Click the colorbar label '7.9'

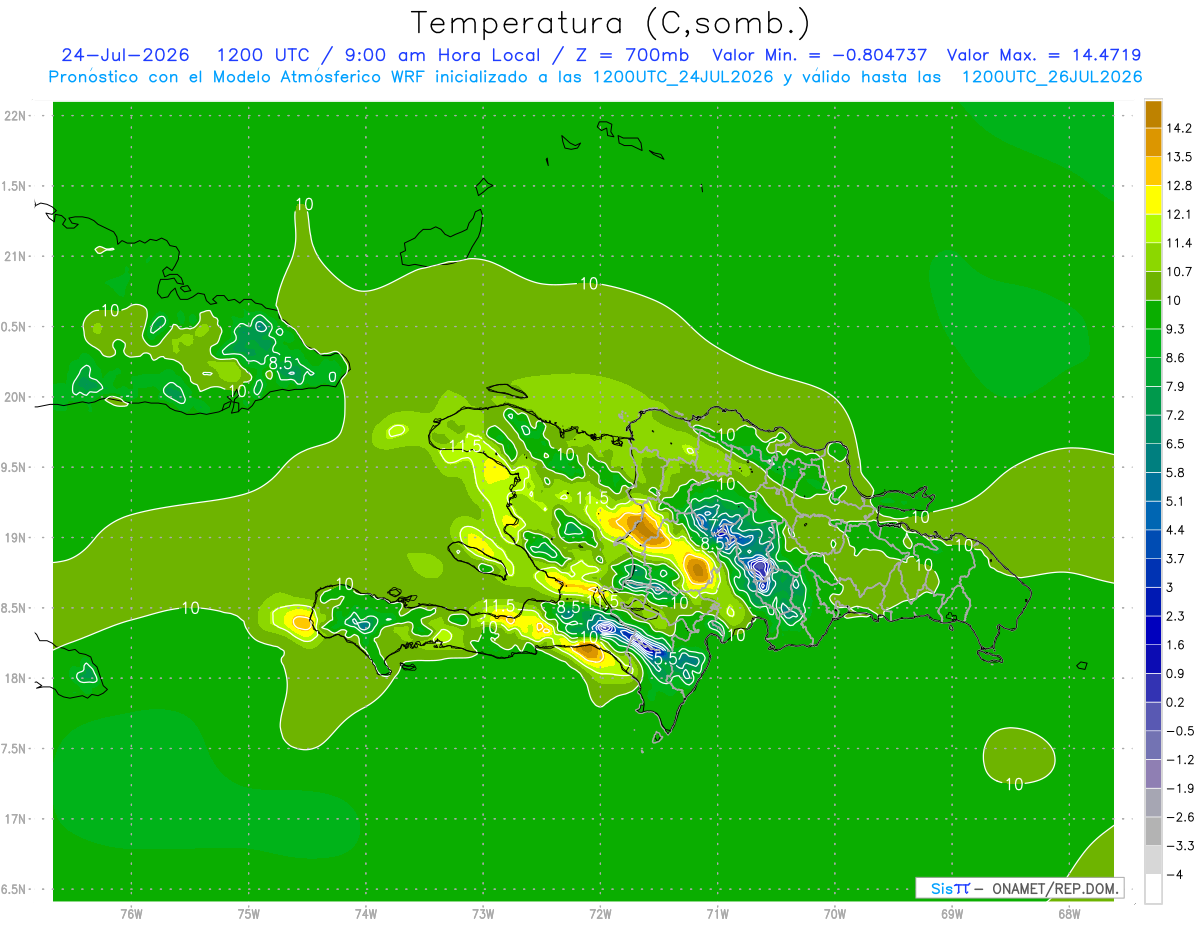pos(1174,386)
